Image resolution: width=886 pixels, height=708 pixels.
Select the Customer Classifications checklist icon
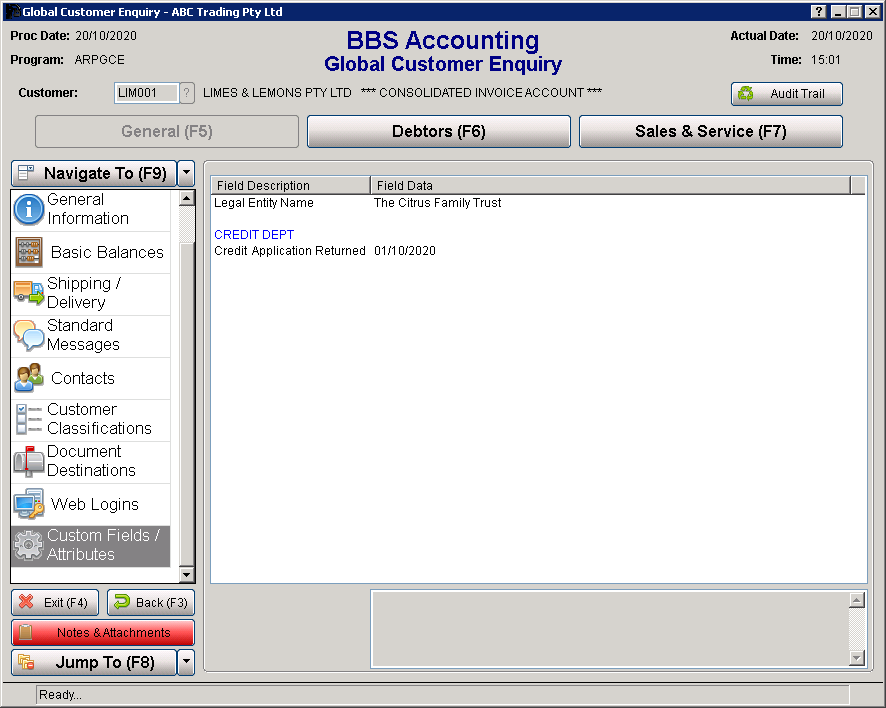click(x=28, y=419)
